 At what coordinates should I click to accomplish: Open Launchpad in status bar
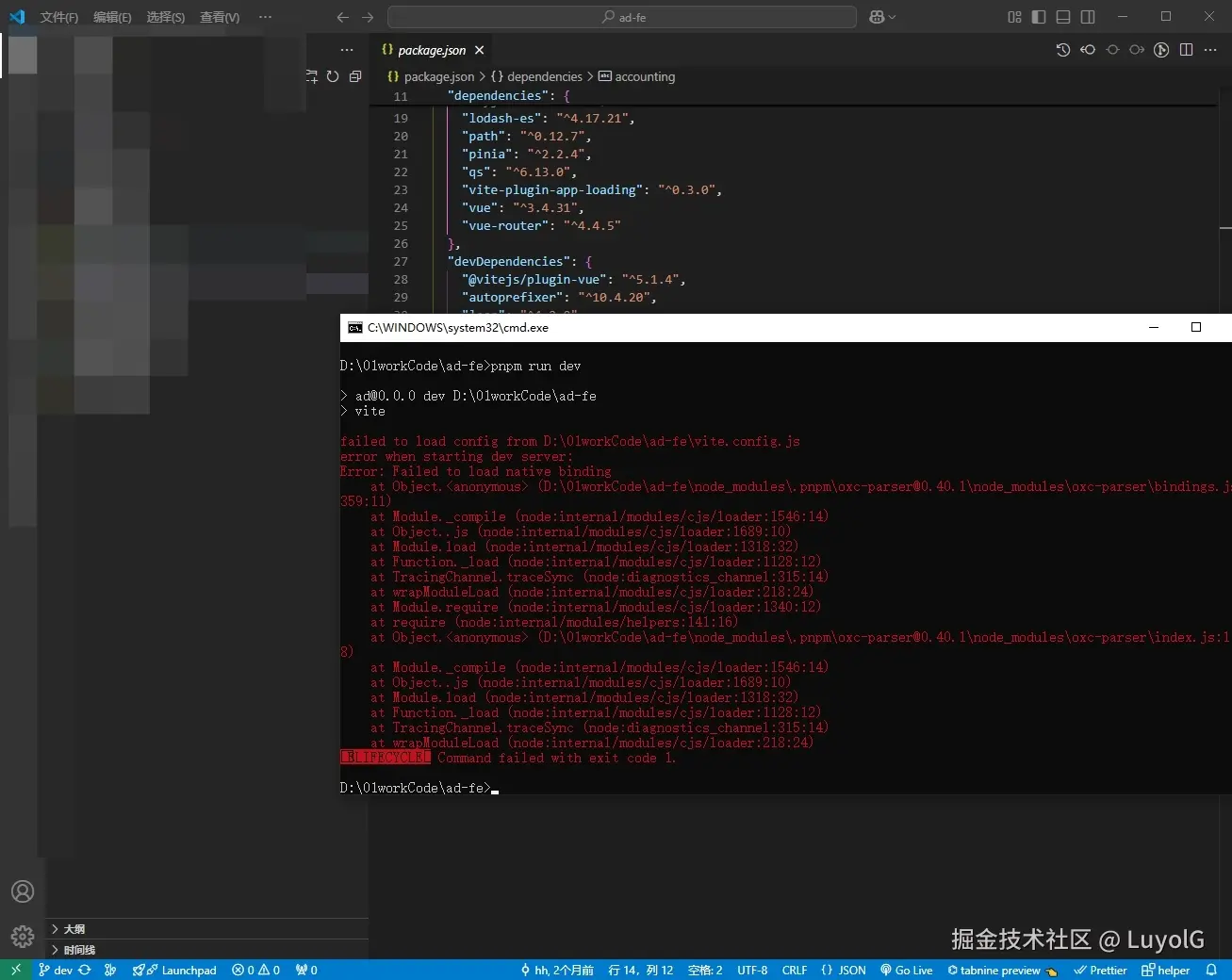174,970
